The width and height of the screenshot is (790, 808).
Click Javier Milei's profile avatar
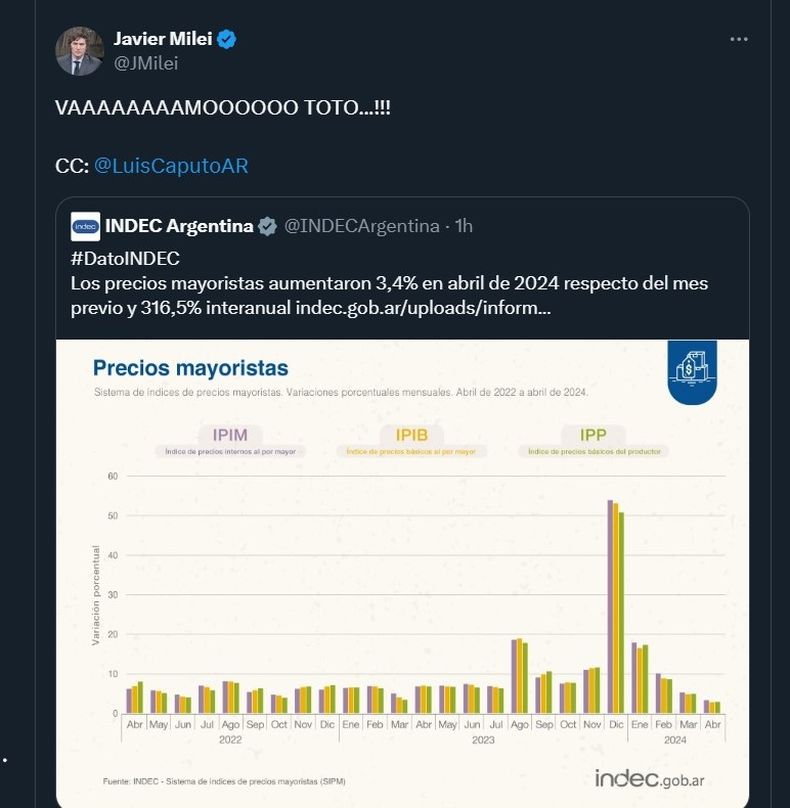pyautogui.click(x=79, y=51)
